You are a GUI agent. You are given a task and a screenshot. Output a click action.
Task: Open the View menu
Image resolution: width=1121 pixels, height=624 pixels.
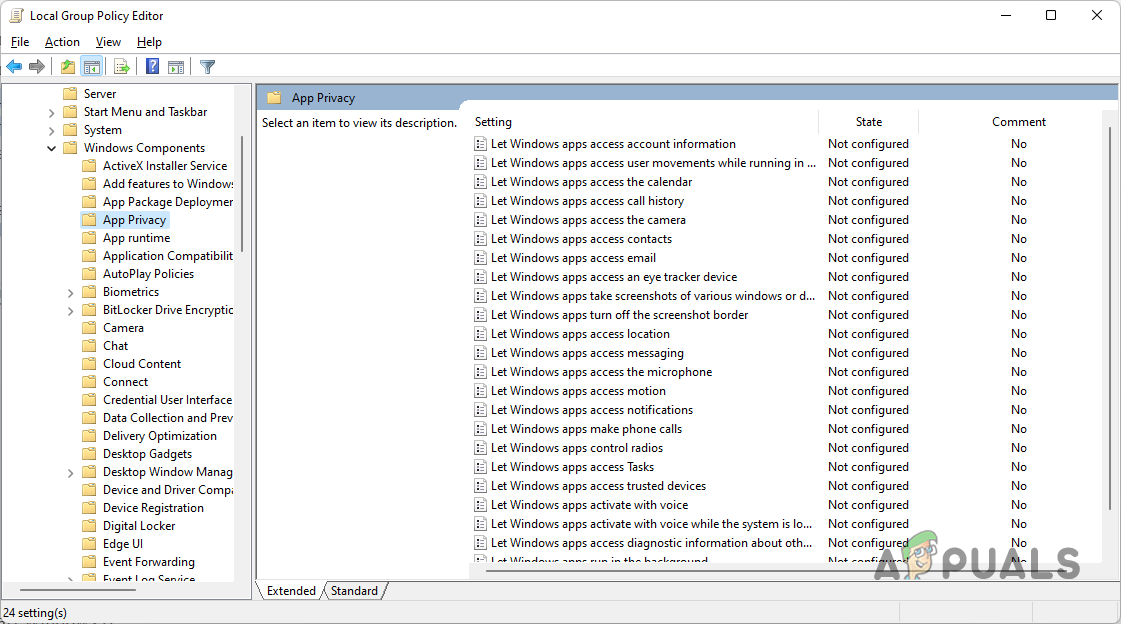coord(108,42)
